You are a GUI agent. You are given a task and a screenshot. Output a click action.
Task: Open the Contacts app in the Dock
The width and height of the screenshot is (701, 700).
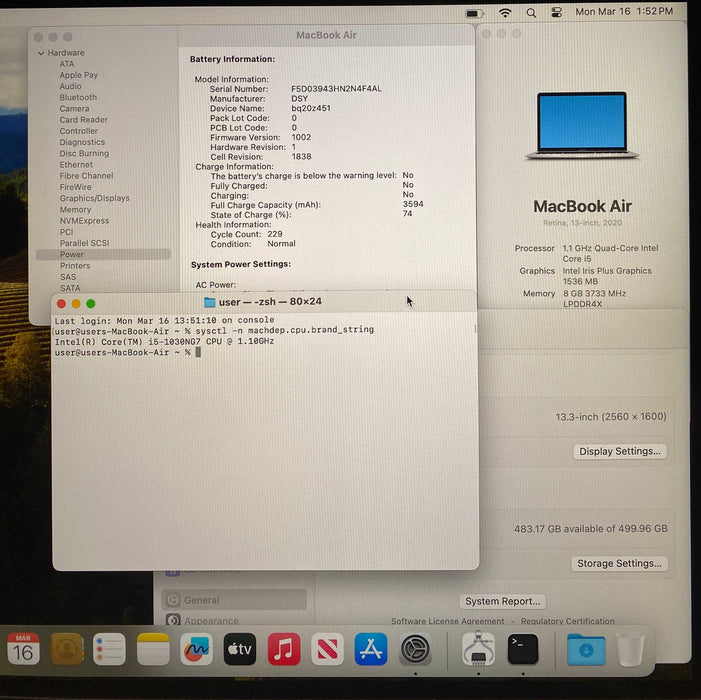pyautogui.click(x=67, y=649)
